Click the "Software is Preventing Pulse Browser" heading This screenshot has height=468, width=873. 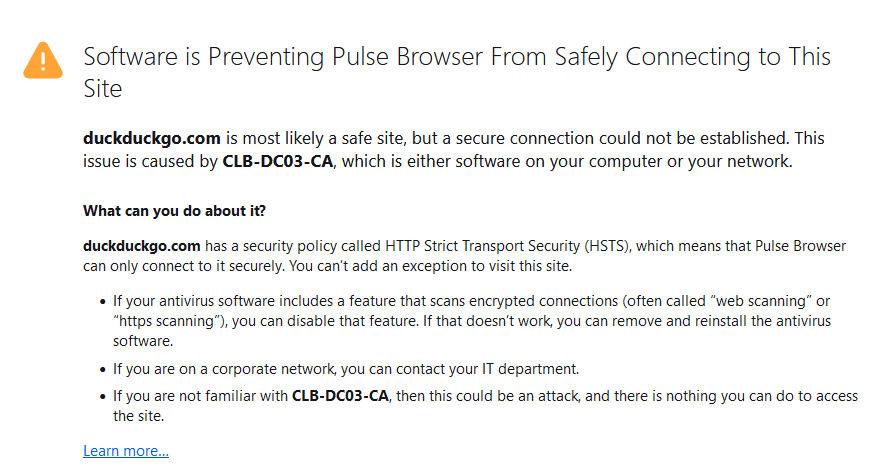457,72
